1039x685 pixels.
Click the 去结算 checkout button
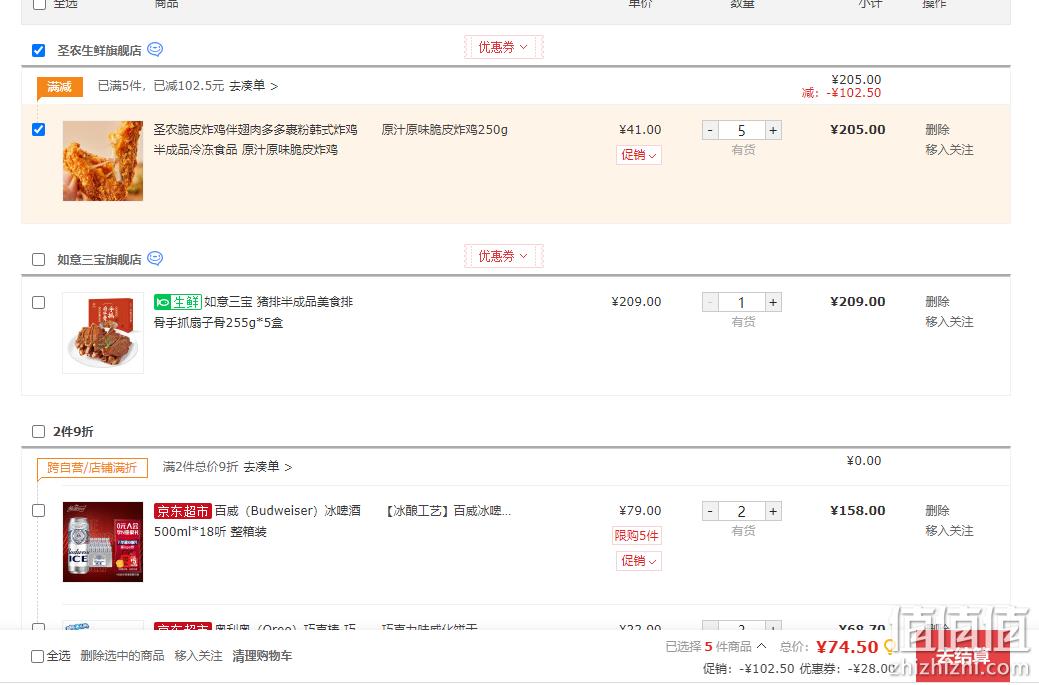coord(963,657)
